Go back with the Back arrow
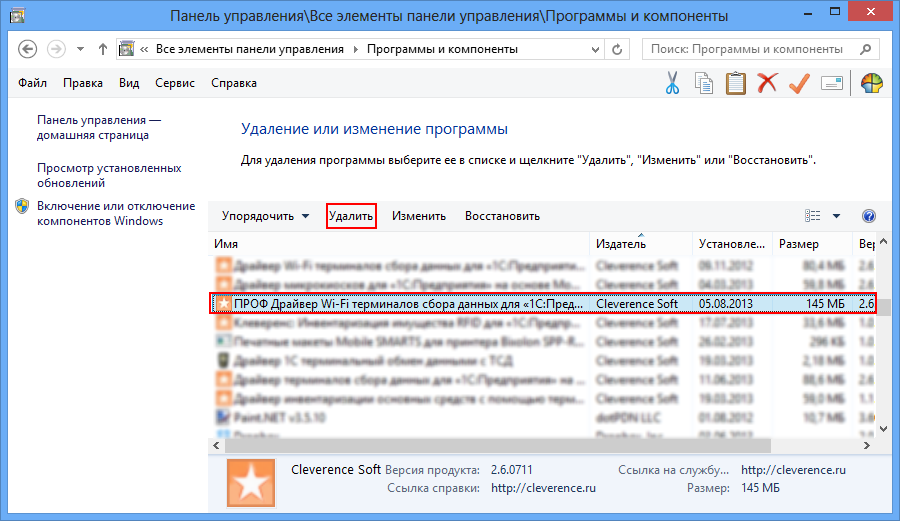This screenshot has height=521, width=900. pos(28,49)
